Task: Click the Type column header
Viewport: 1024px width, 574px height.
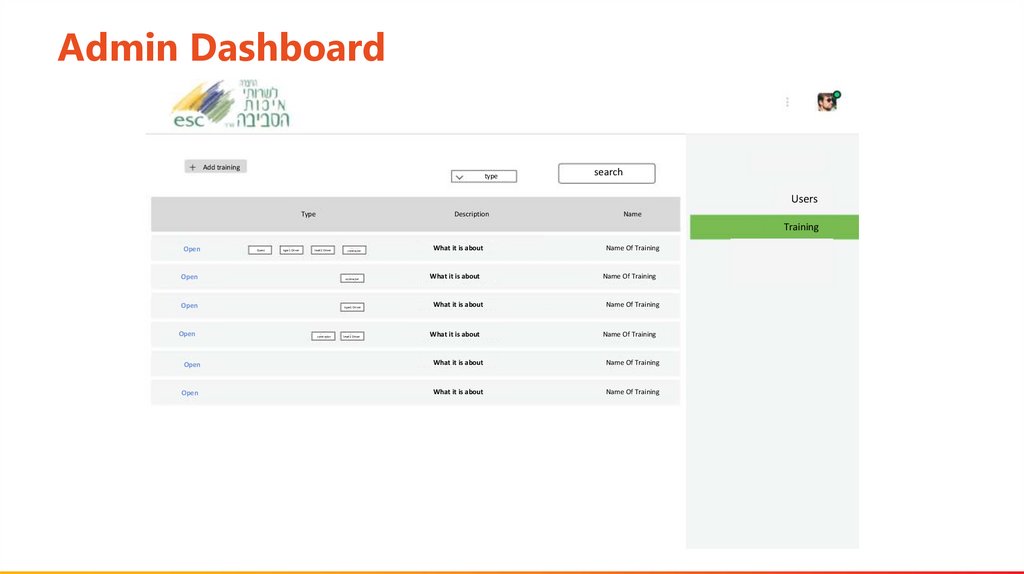Action: (x=308, y=214)
